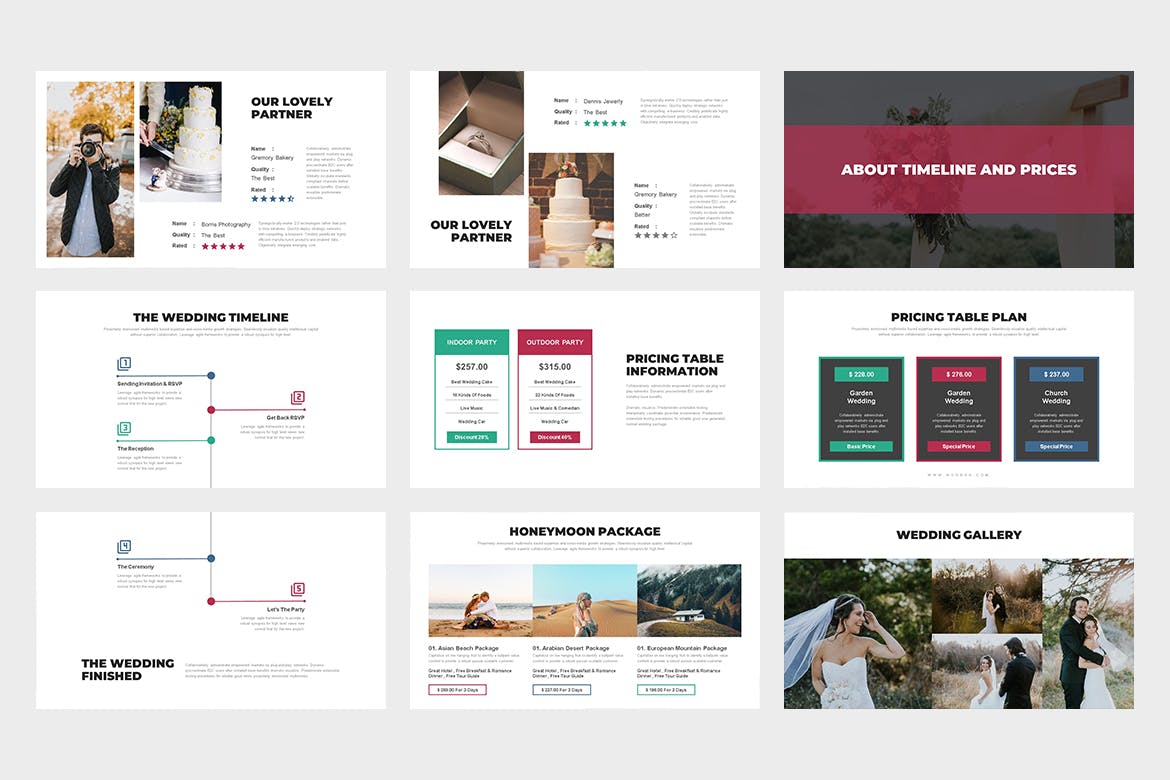The image size is (1170, 780).
Task: Click Dennis Jewelry green star rating
Action: tap(605, 123)
